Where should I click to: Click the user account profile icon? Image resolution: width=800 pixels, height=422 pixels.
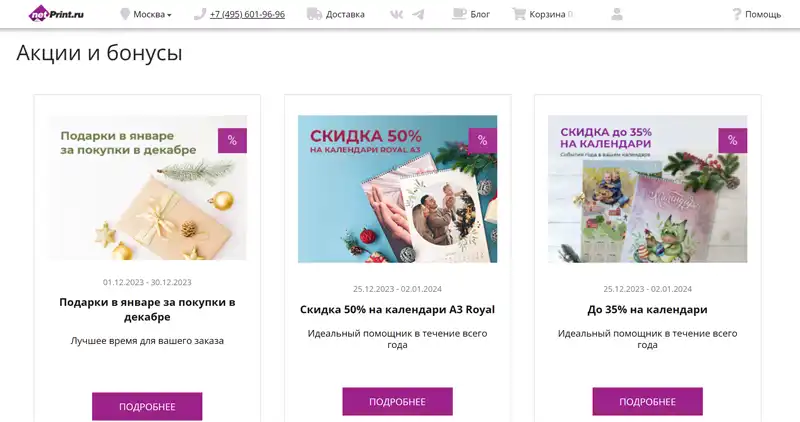[x=617, y=14]
